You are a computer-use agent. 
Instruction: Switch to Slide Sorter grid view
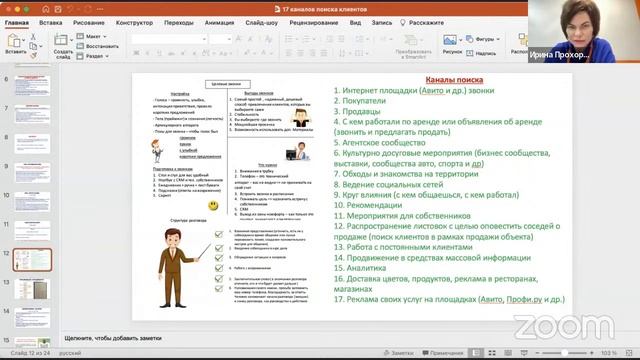coord(492,353)
